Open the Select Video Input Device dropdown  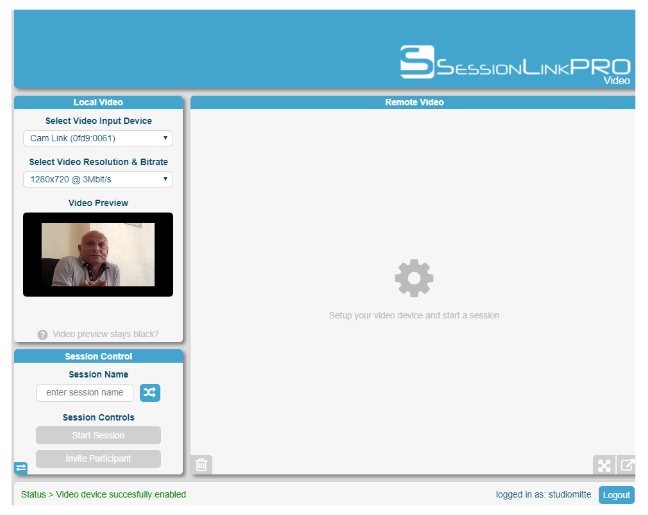[x=98, y=138]
